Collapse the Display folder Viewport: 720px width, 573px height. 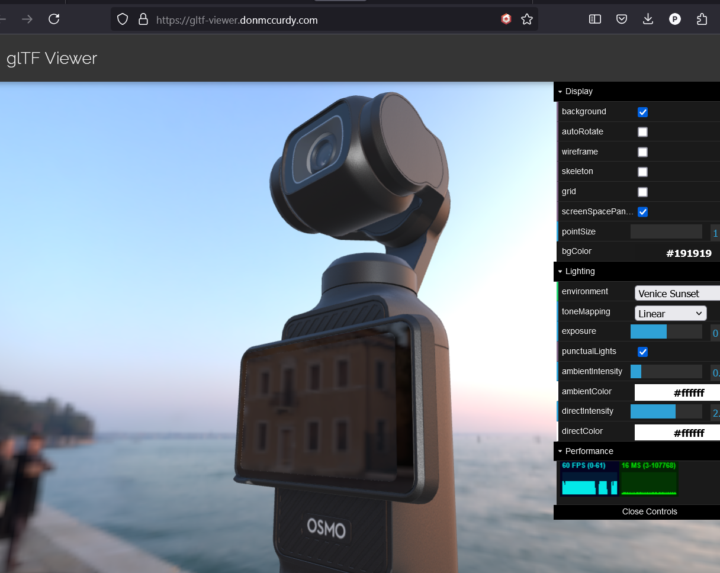tap(637, 91)
